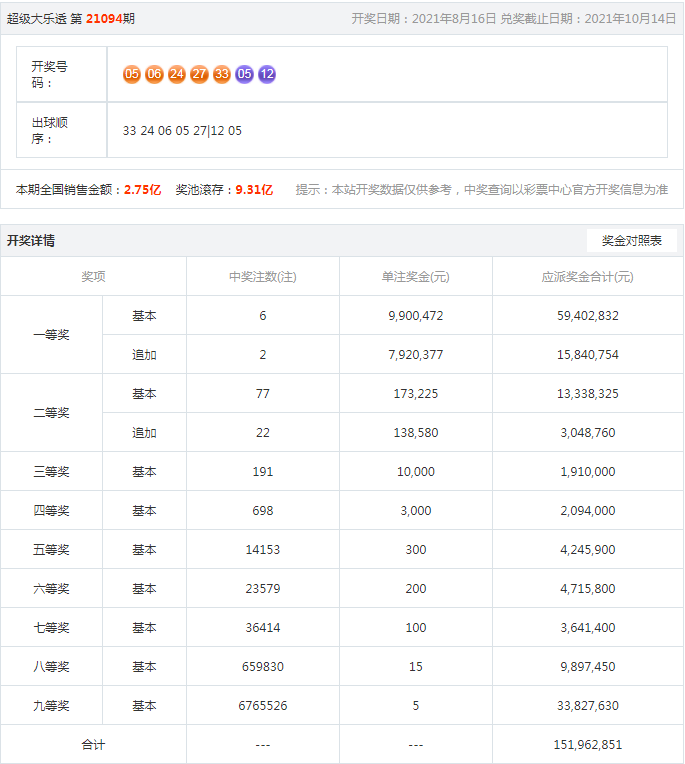This screenshot has width=685, height=764.
Task: Click the 五等奖 row label
Action: click(x=52, y=549)
